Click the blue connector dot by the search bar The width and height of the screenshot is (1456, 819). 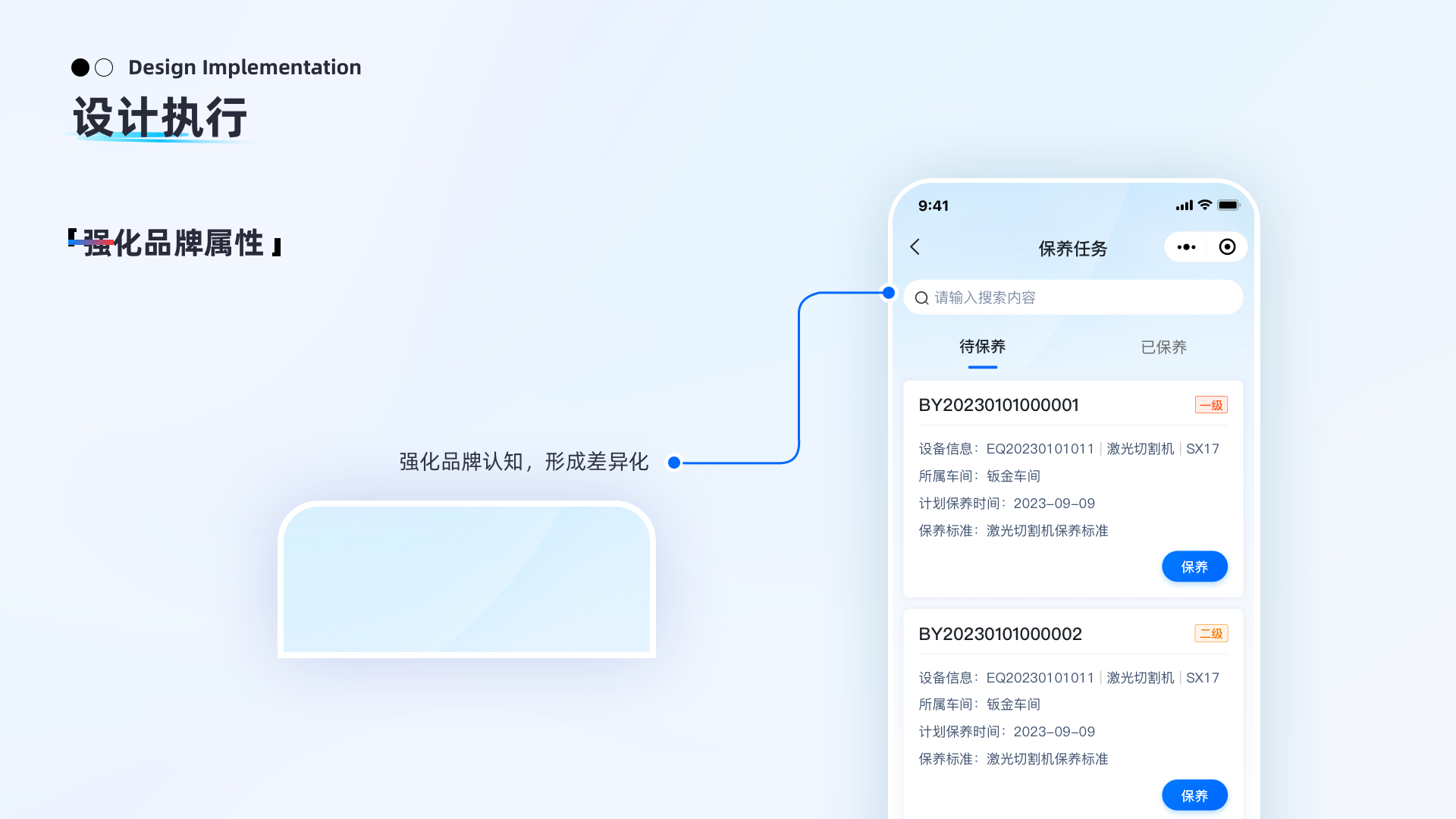pyautogui.click(x=889, y=293)
